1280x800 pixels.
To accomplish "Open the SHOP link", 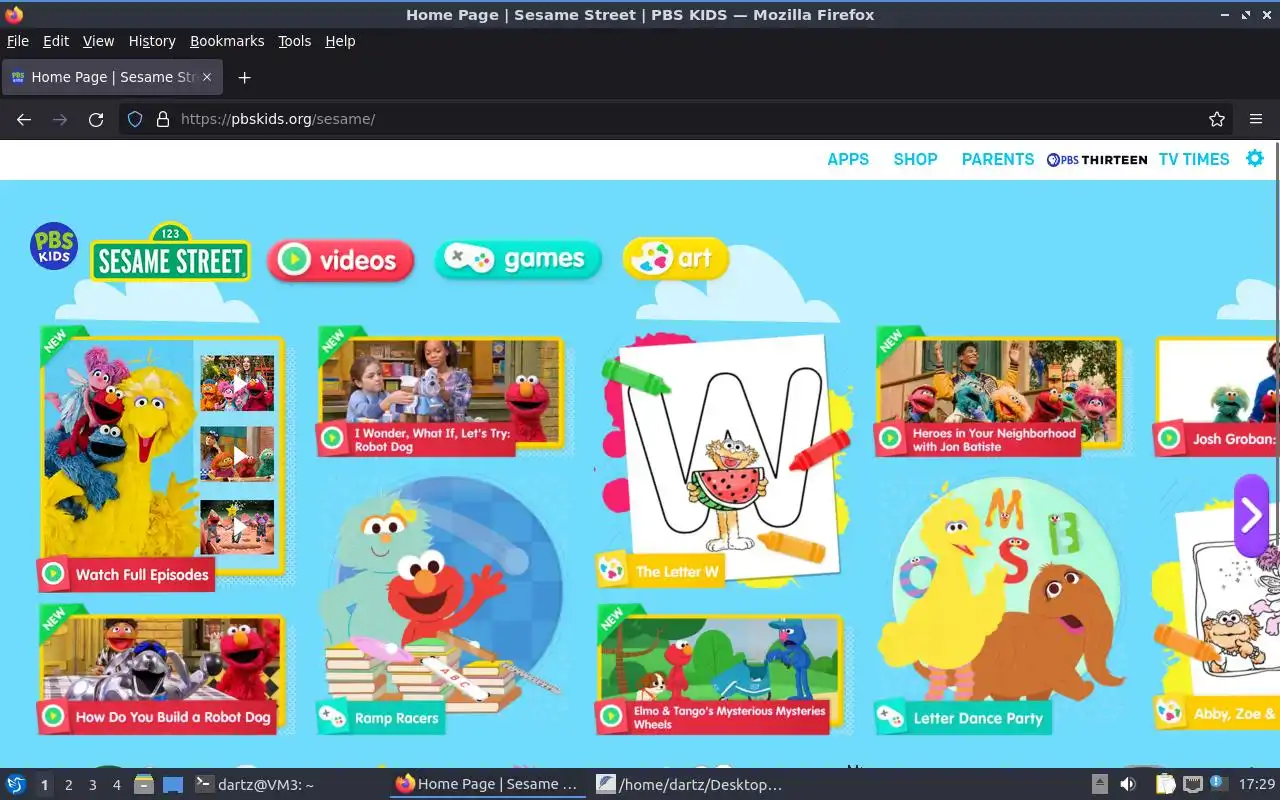I will point(915,159).
